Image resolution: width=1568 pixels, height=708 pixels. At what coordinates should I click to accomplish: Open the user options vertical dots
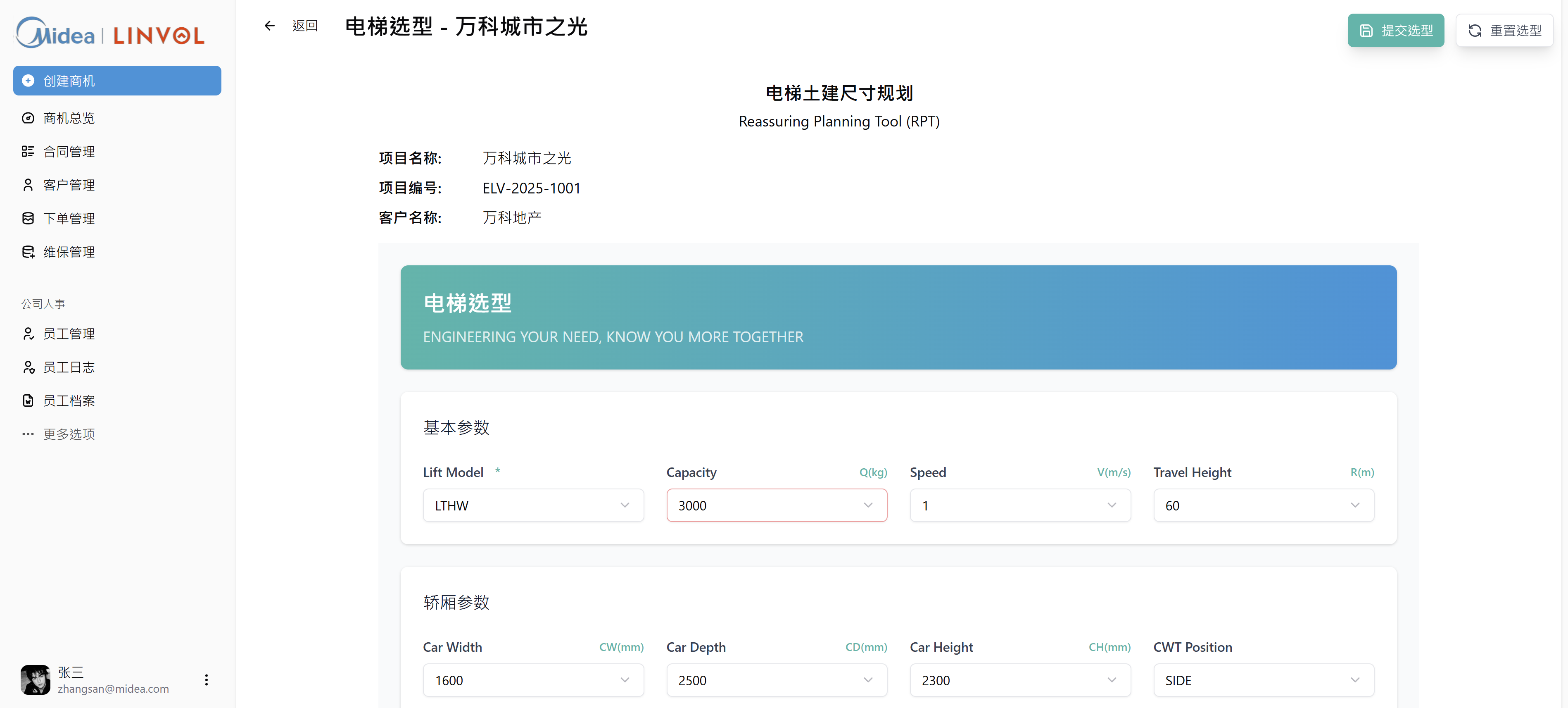(x=207, y=680)
